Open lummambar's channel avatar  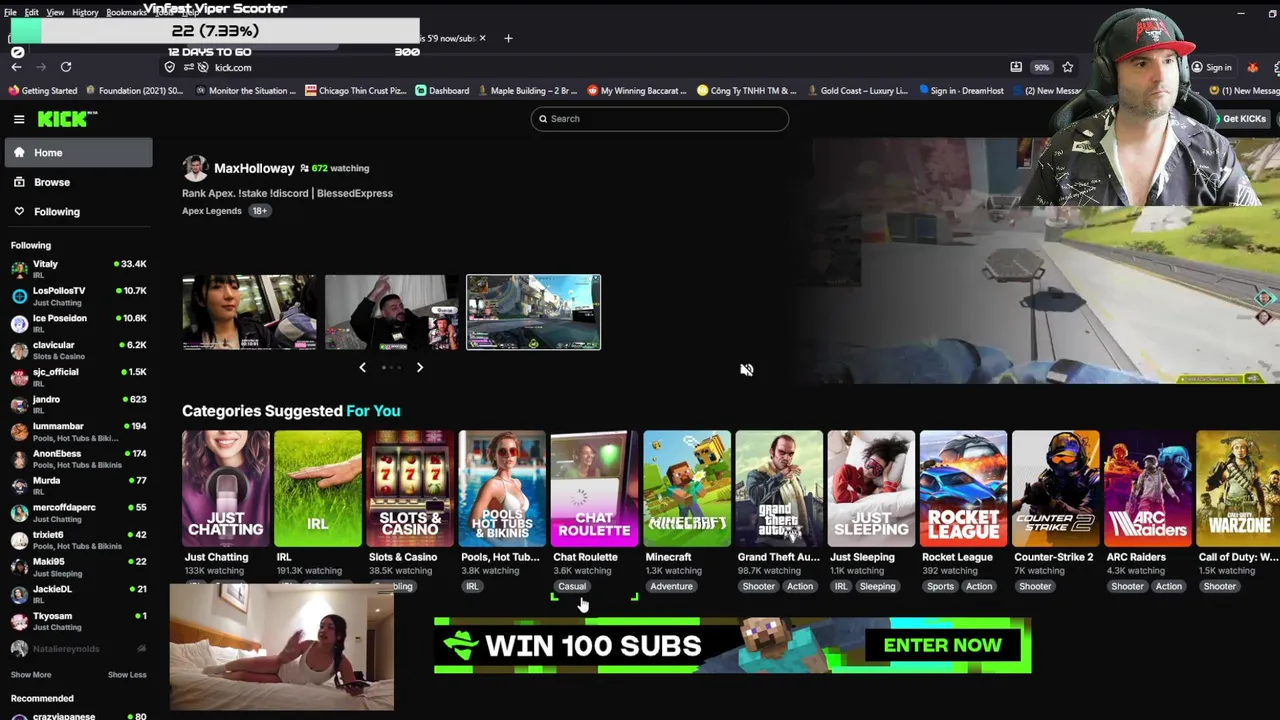click(x=19, y=431)
